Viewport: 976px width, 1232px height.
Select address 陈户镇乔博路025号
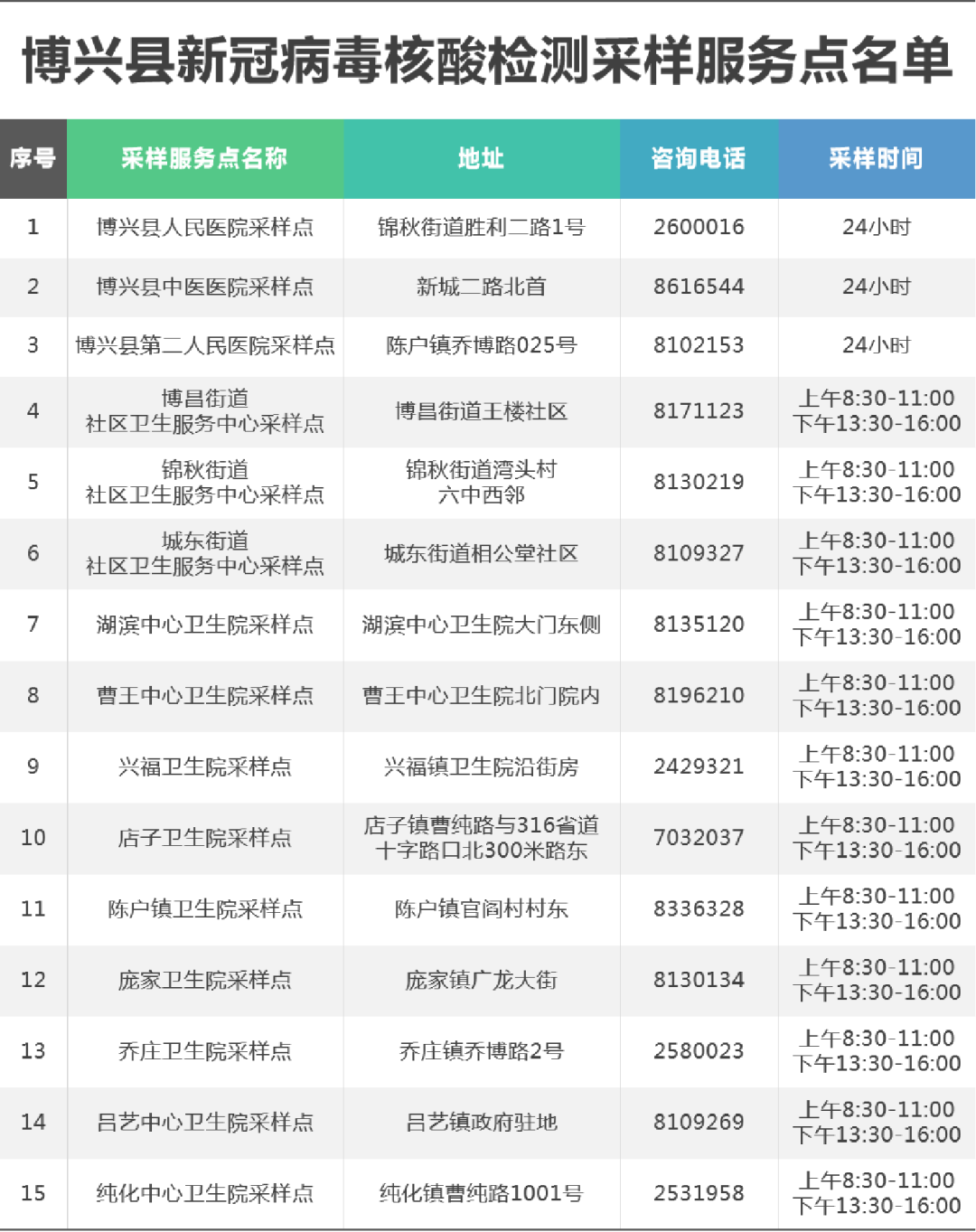[481, 346]
